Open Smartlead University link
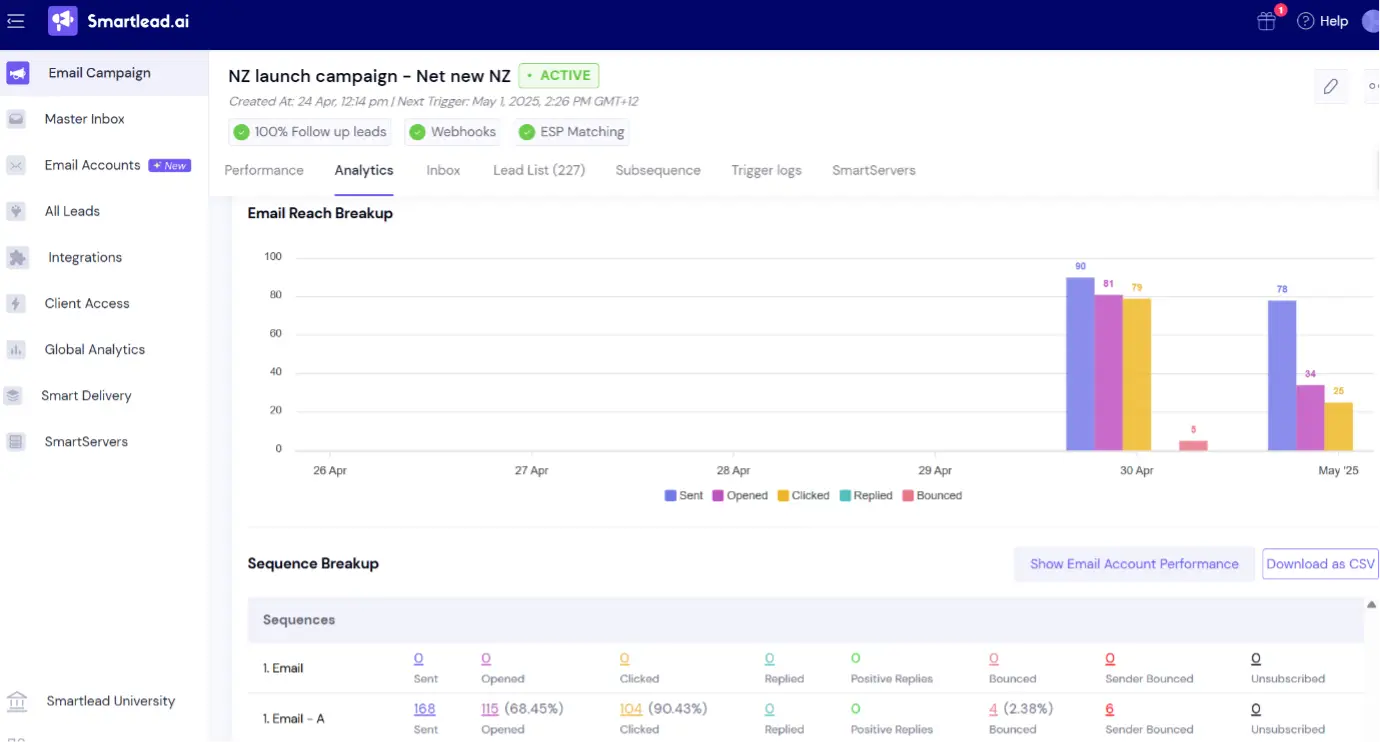The height and width of the screenshot is (745, 1384). click(x=111, y=701)
